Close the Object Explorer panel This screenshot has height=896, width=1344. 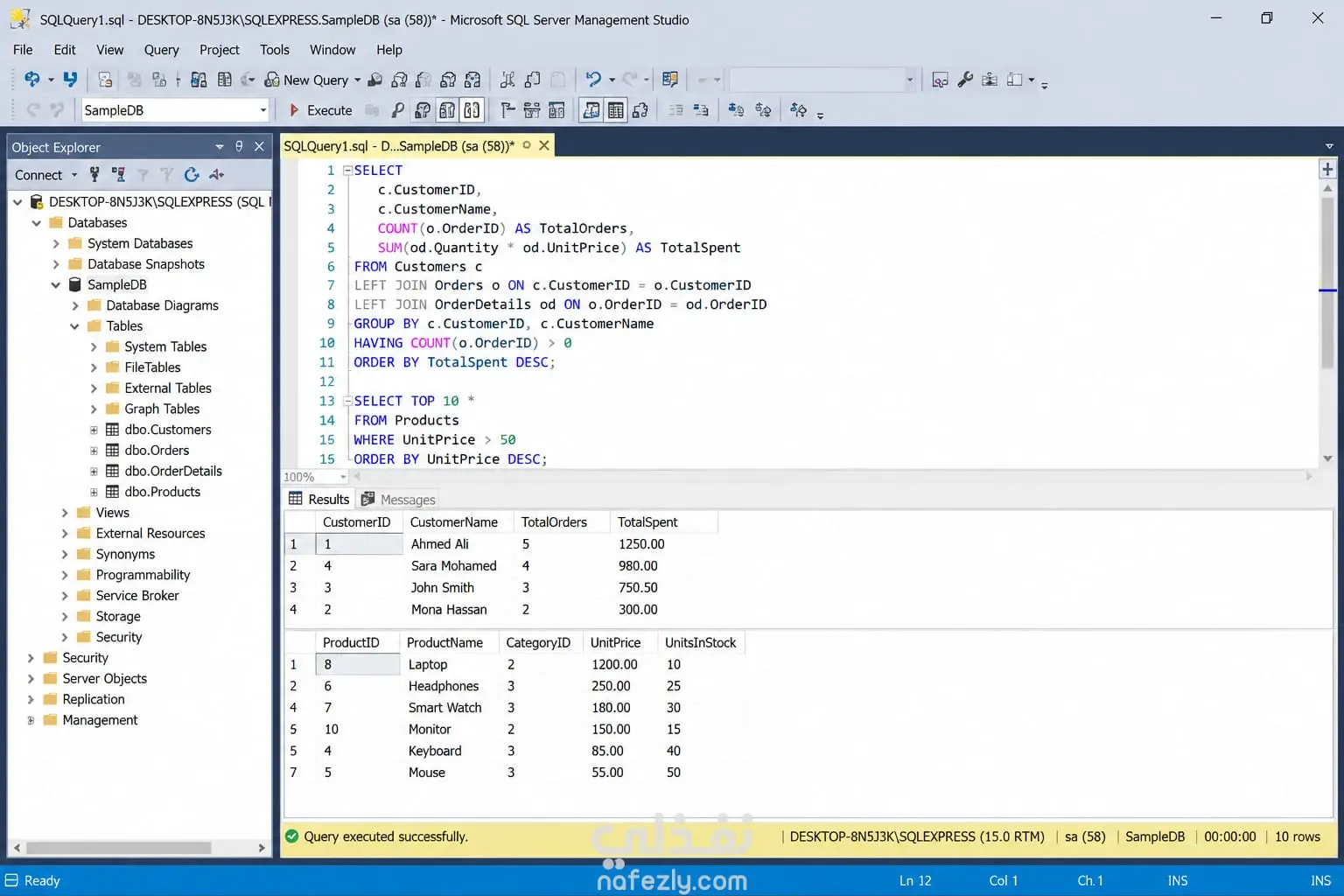pos(259,146)
